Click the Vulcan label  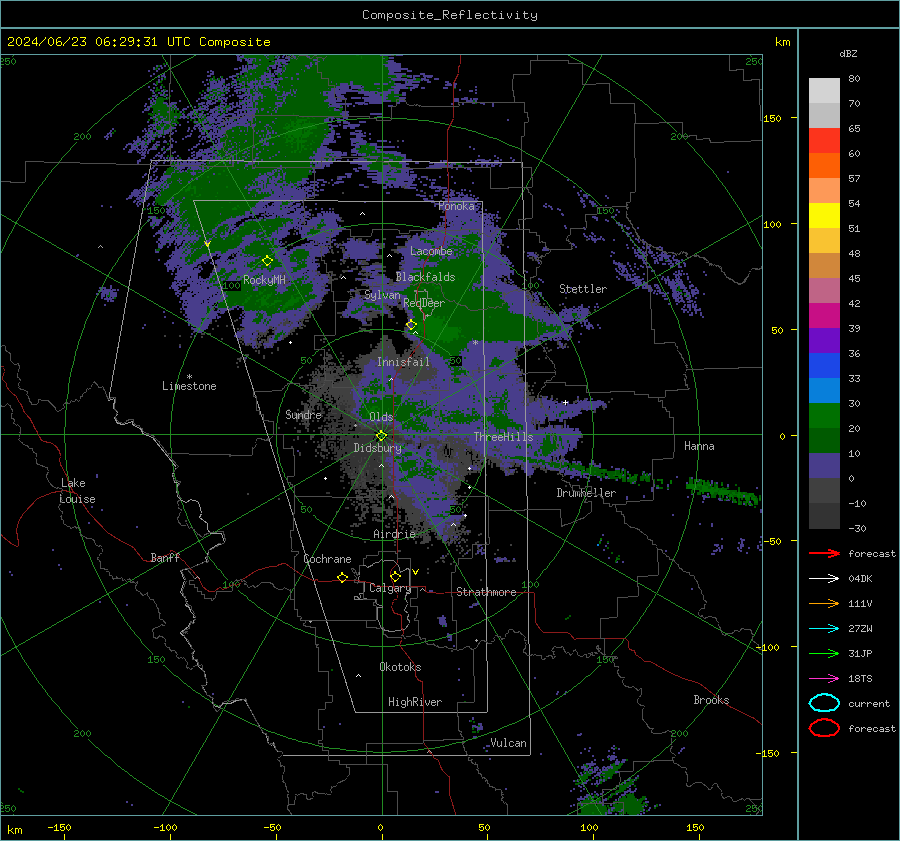click(508, 743)
